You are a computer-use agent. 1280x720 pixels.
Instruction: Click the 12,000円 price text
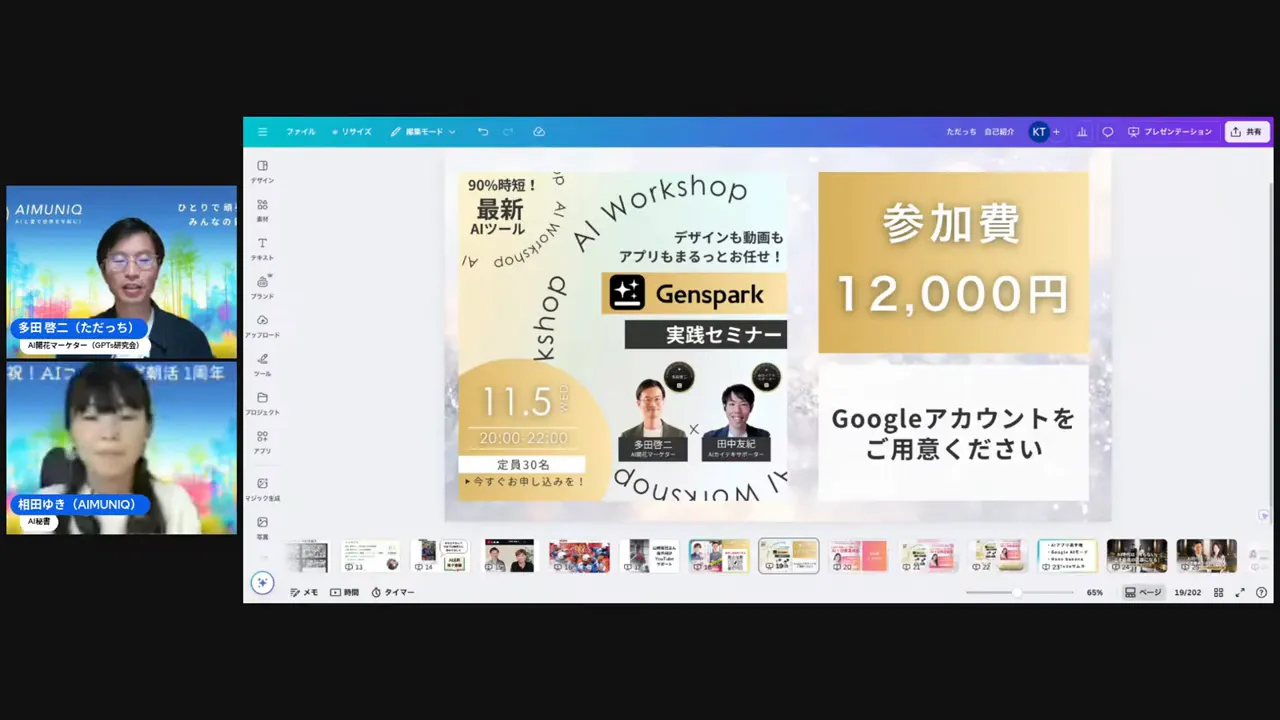(953, 294)
